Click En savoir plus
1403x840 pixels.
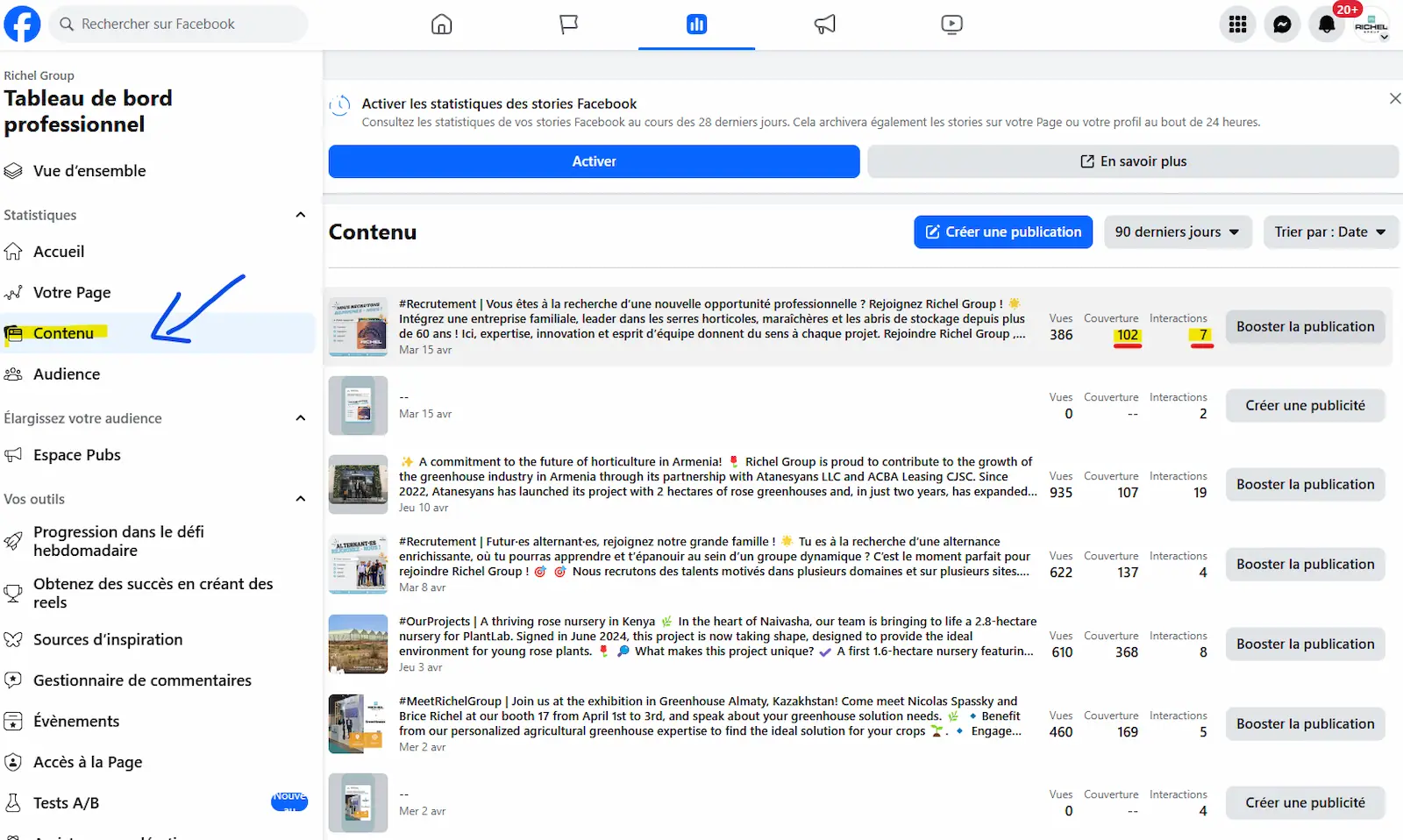coord(1133,161)
